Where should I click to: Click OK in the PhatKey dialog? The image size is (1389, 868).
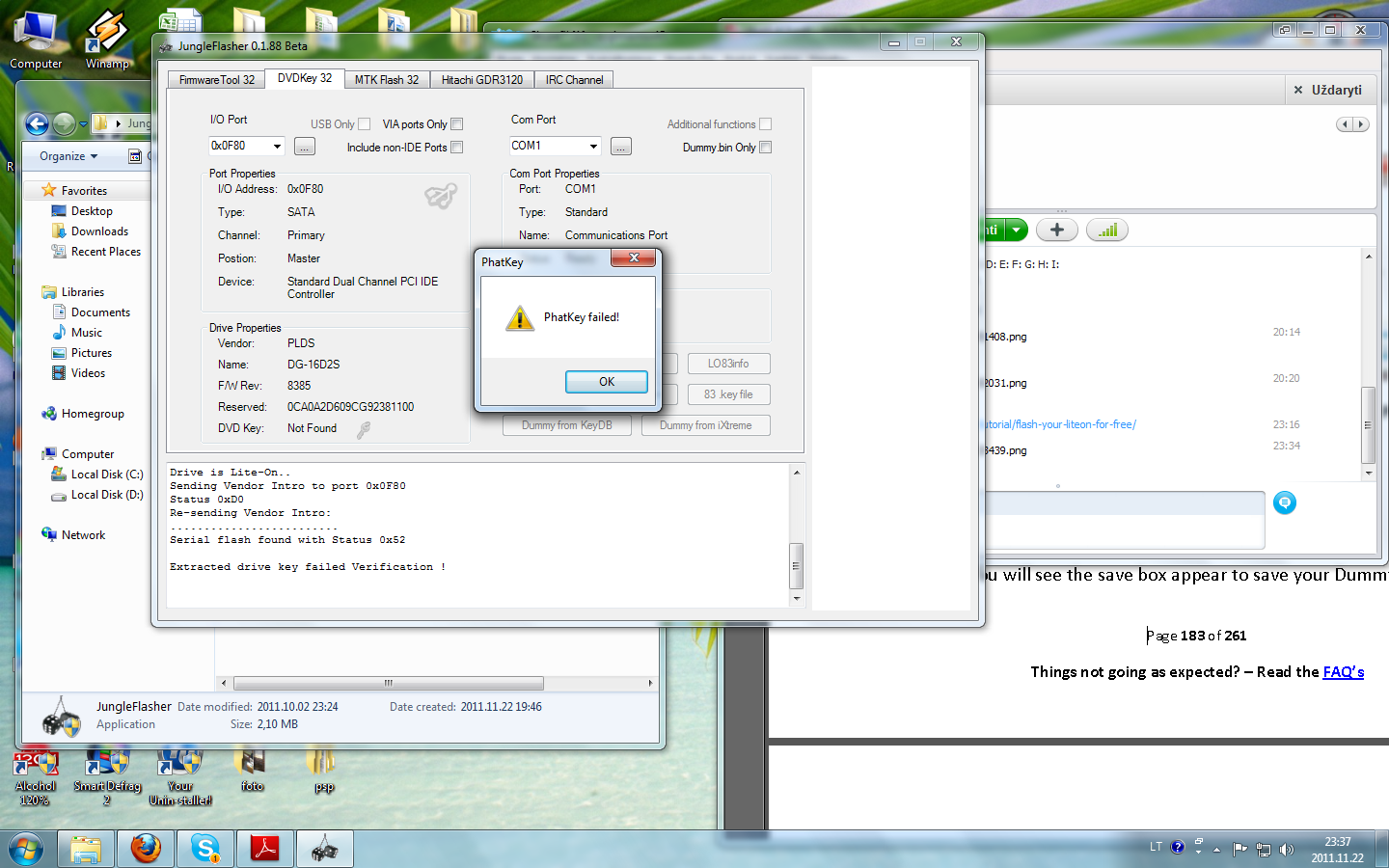(x=607, y=382)
